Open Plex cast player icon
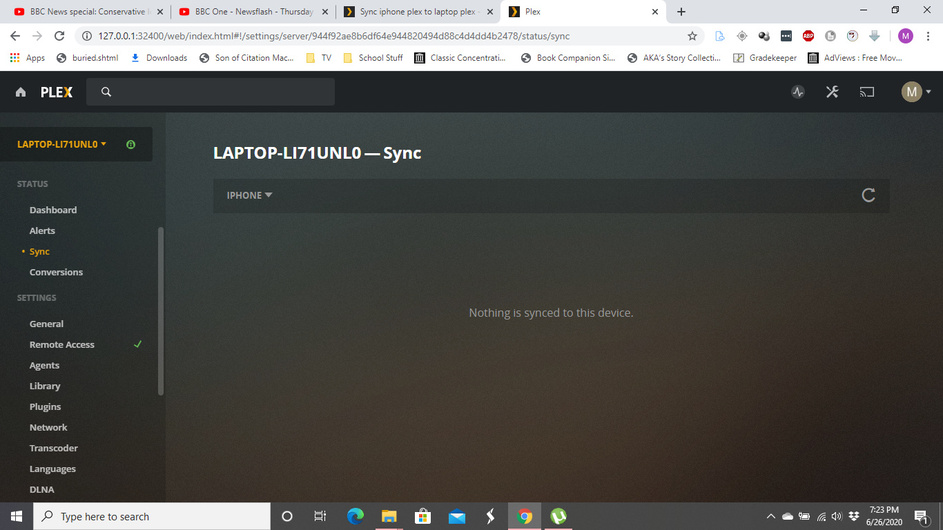 867,92
